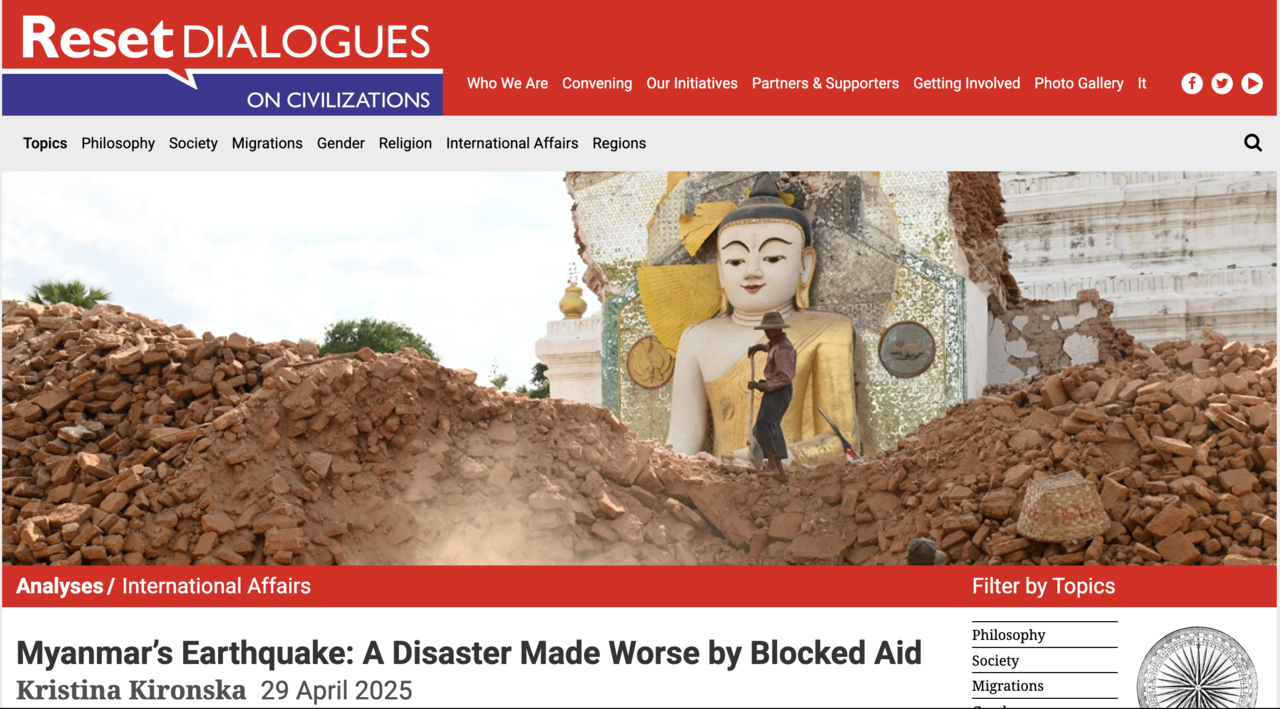Open the Facebook social icon
The image size is (1280, 709).
[1192, 84]
